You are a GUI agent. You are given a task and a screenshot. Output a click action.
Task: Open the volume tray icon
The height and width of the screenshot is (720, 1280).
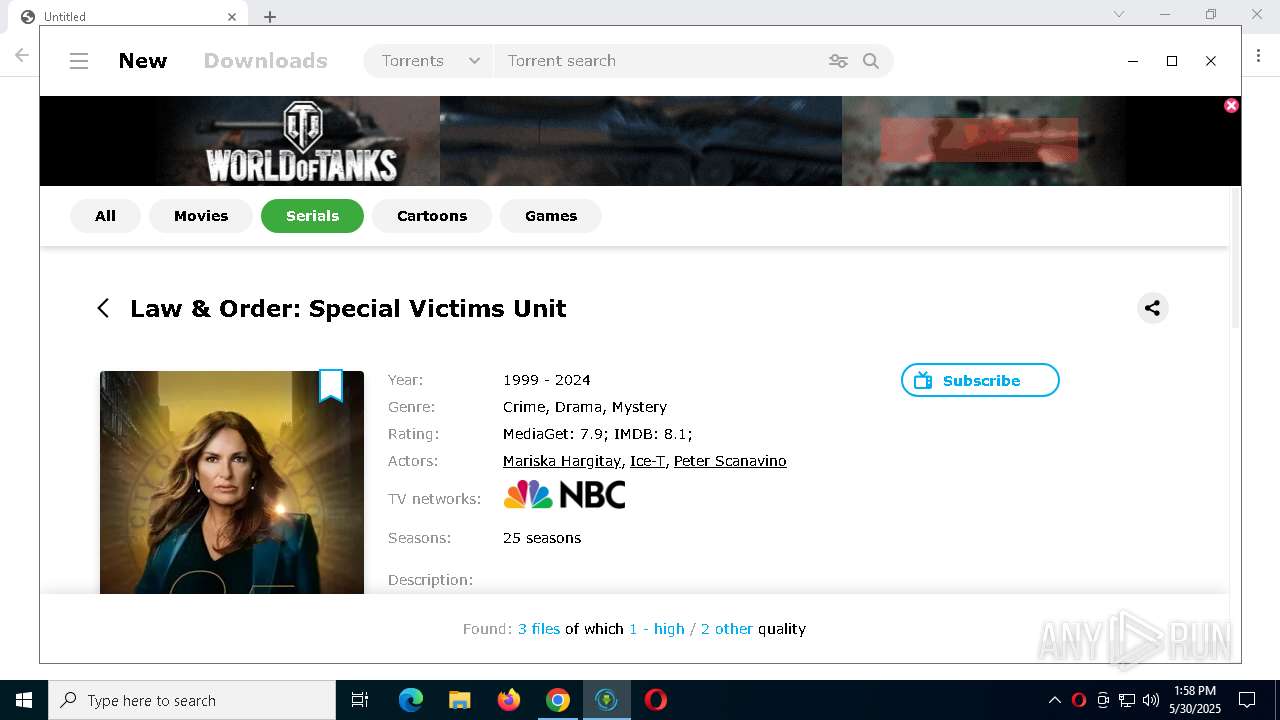click(x=1151, y=700)
